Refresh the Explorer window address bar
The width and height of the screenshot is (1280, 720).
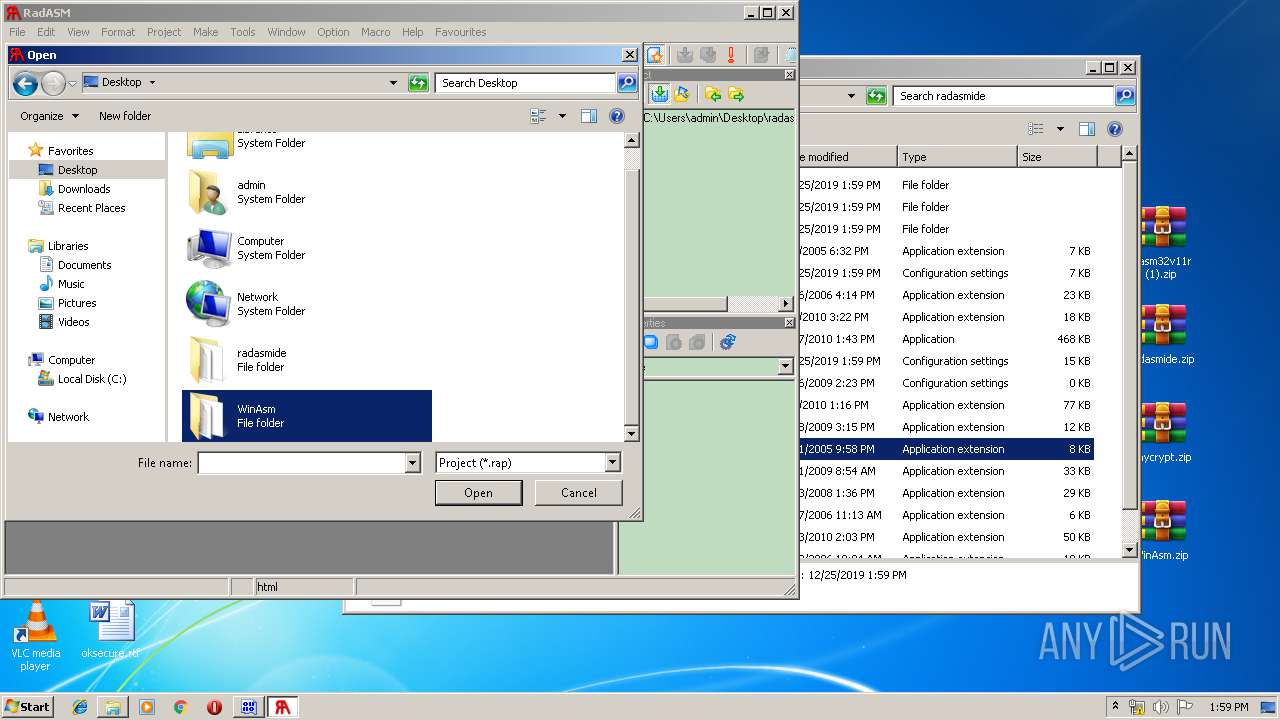pos(877,96)
